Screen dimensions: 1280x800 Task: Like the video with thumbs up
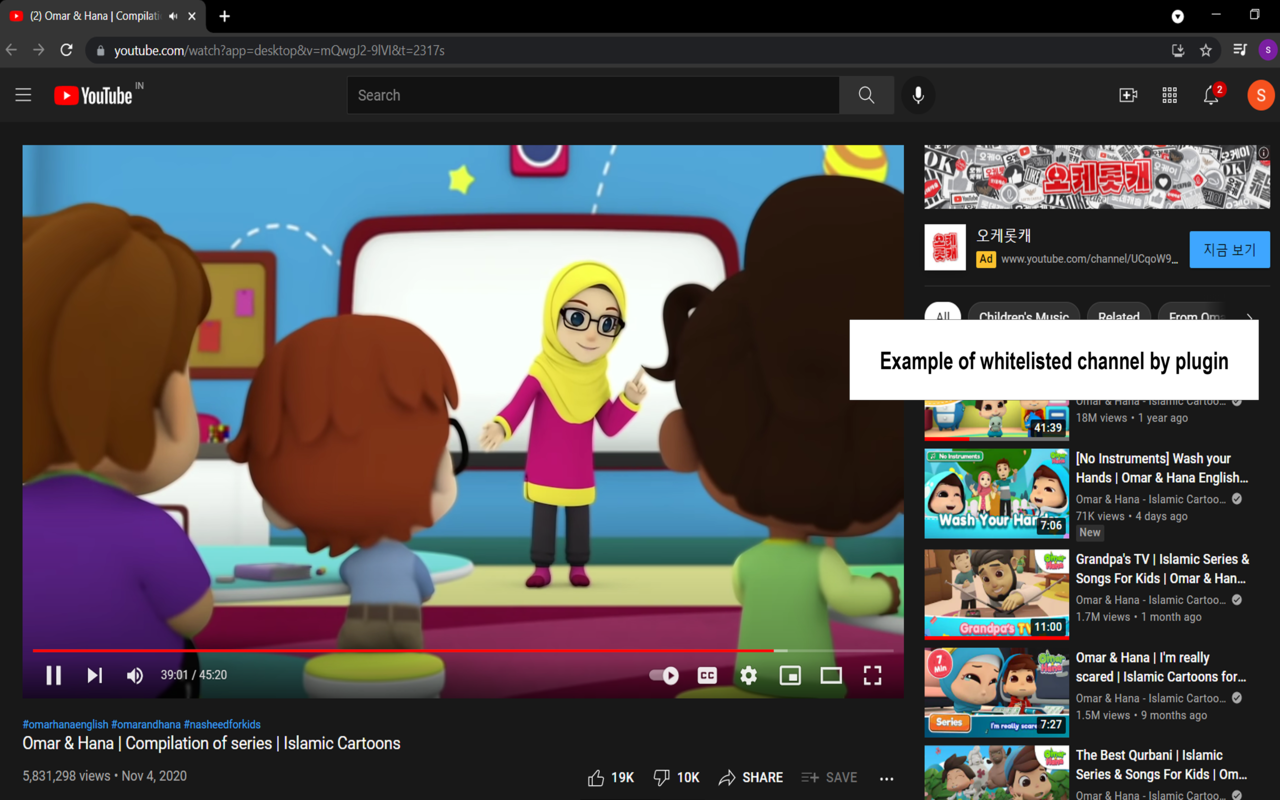pyautogui.click(x=611, y=777)
